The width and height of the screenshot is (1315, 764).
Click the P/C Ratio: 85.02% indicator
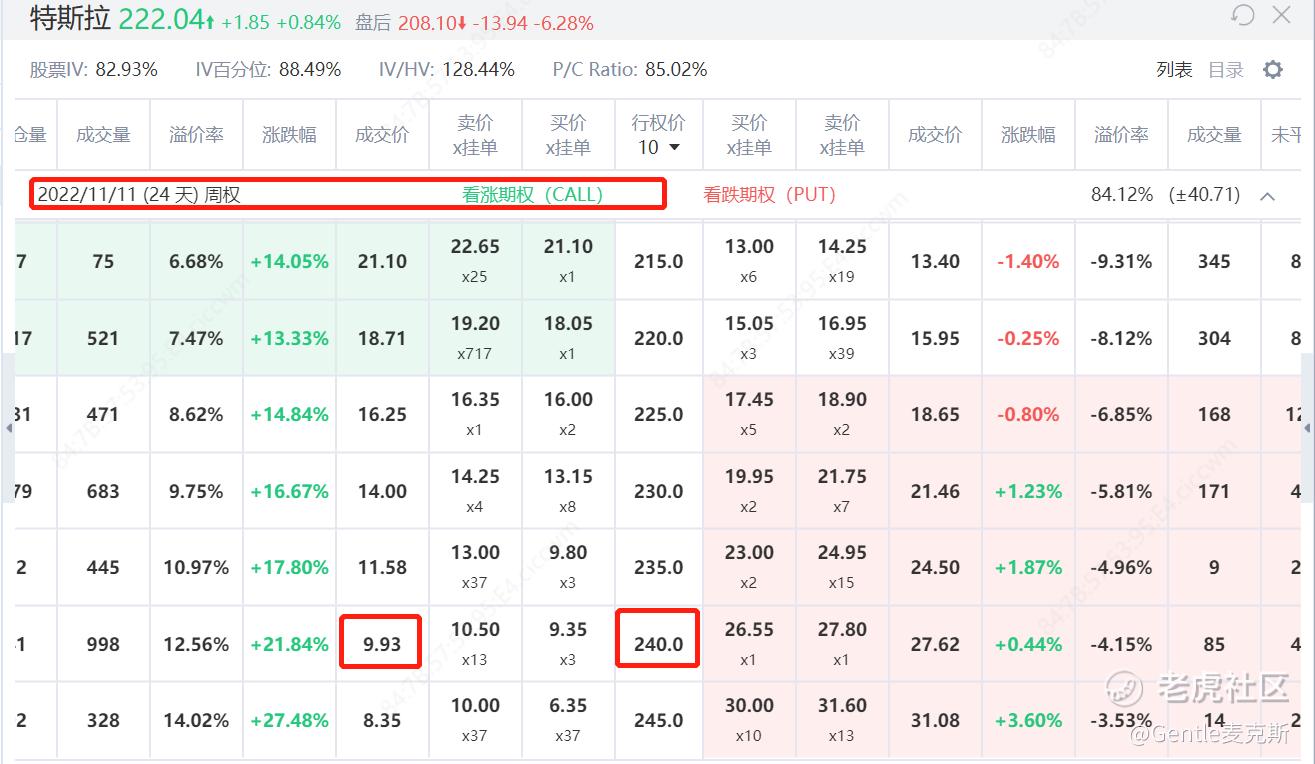click(630, 70)
